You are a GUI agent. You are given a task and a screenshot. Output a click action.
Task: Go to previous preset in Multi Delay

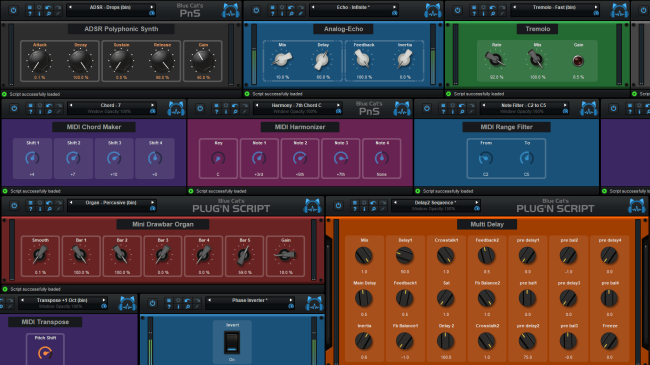(395, 202)
